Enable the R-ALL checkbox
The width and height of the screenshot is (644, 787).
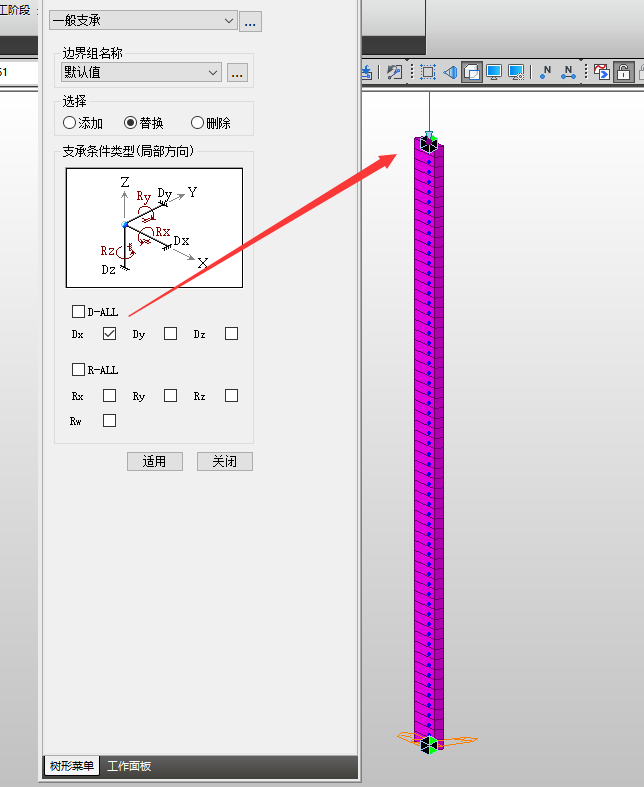tap(79, 370)
